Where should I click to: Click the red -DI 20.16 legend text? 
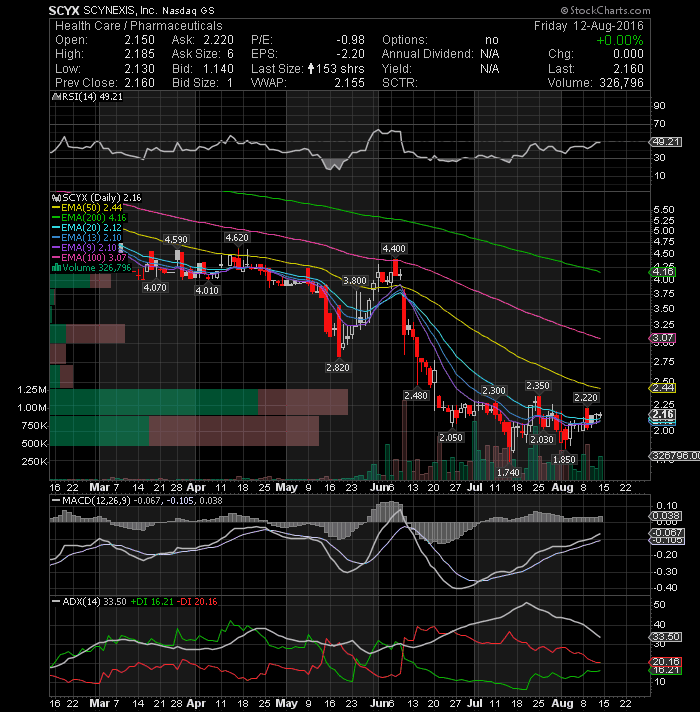197,602
